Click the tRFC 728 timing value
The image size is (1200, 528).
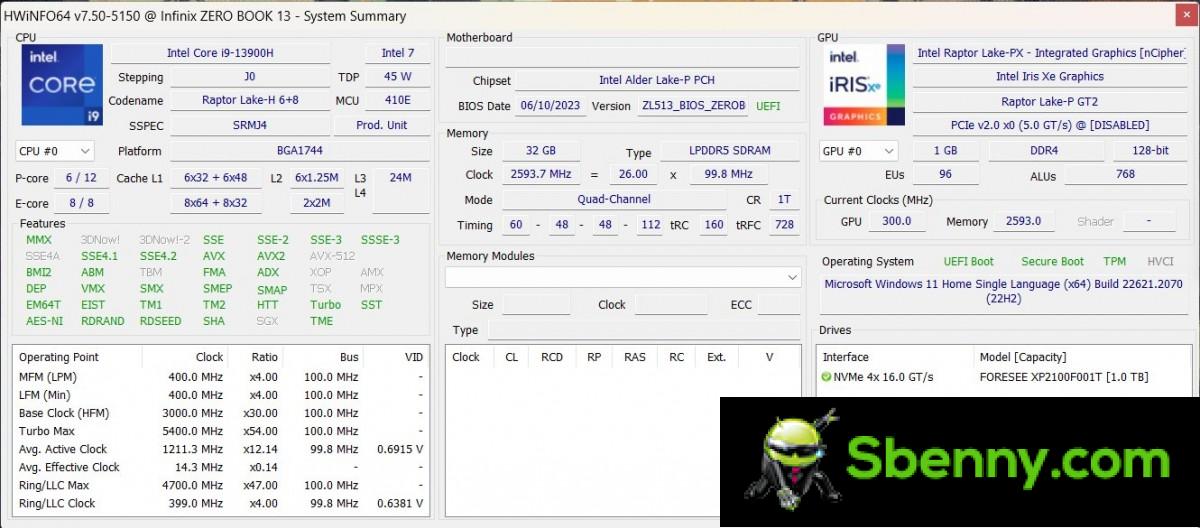[x=785, y=224]
